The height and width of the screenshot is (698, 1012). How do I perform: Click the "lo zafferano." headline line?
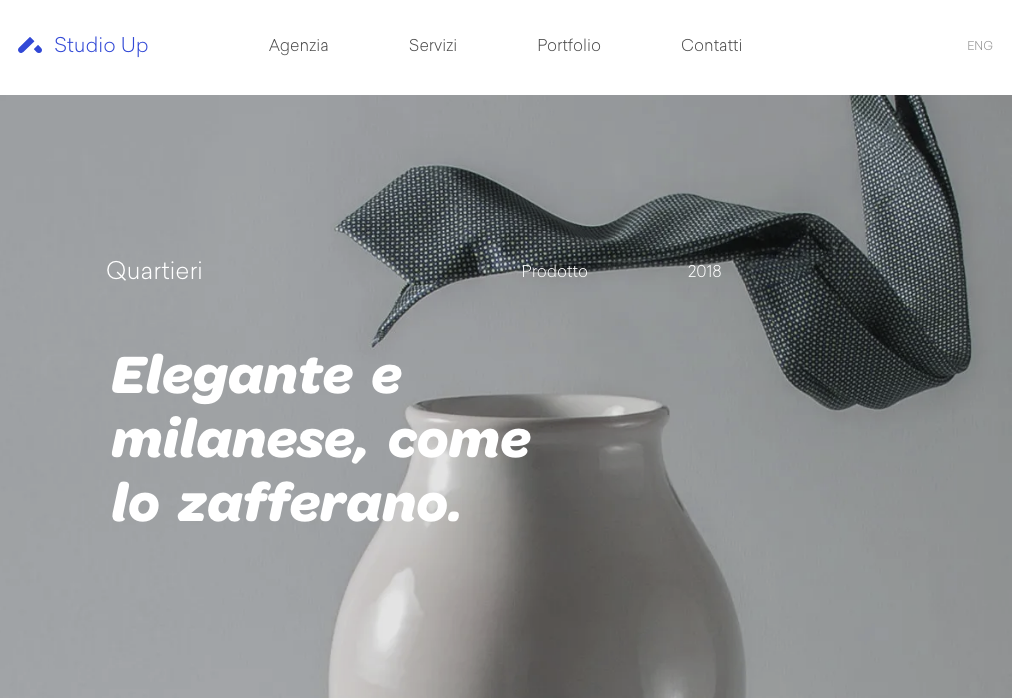coord(286,503)
